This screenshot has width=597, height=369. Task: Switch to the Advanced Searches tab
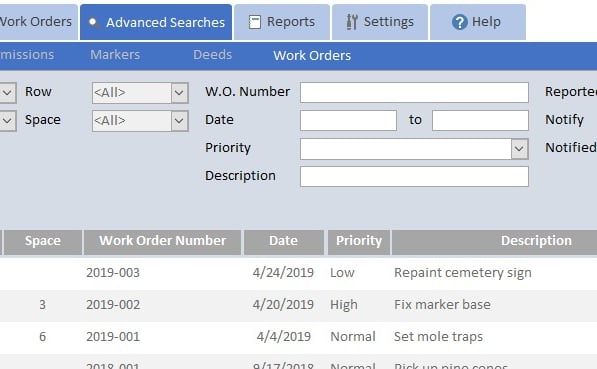point(156,22)
